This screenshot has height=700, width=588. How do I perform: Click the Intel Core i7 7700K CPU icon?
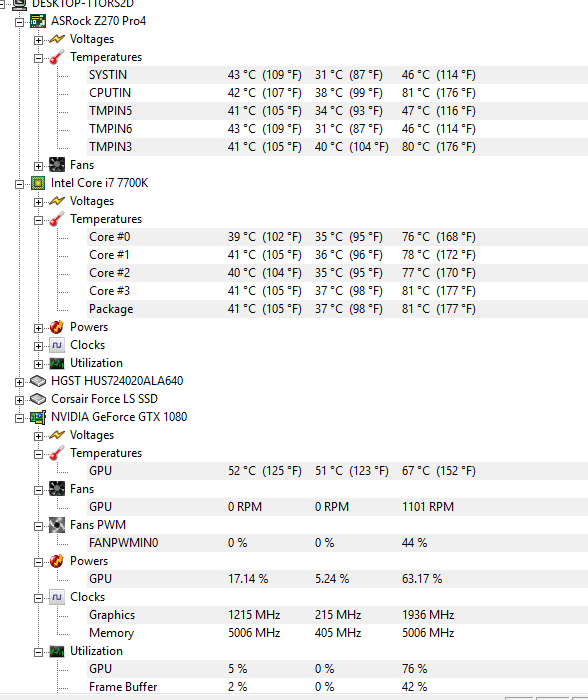[x=38, y=183]
